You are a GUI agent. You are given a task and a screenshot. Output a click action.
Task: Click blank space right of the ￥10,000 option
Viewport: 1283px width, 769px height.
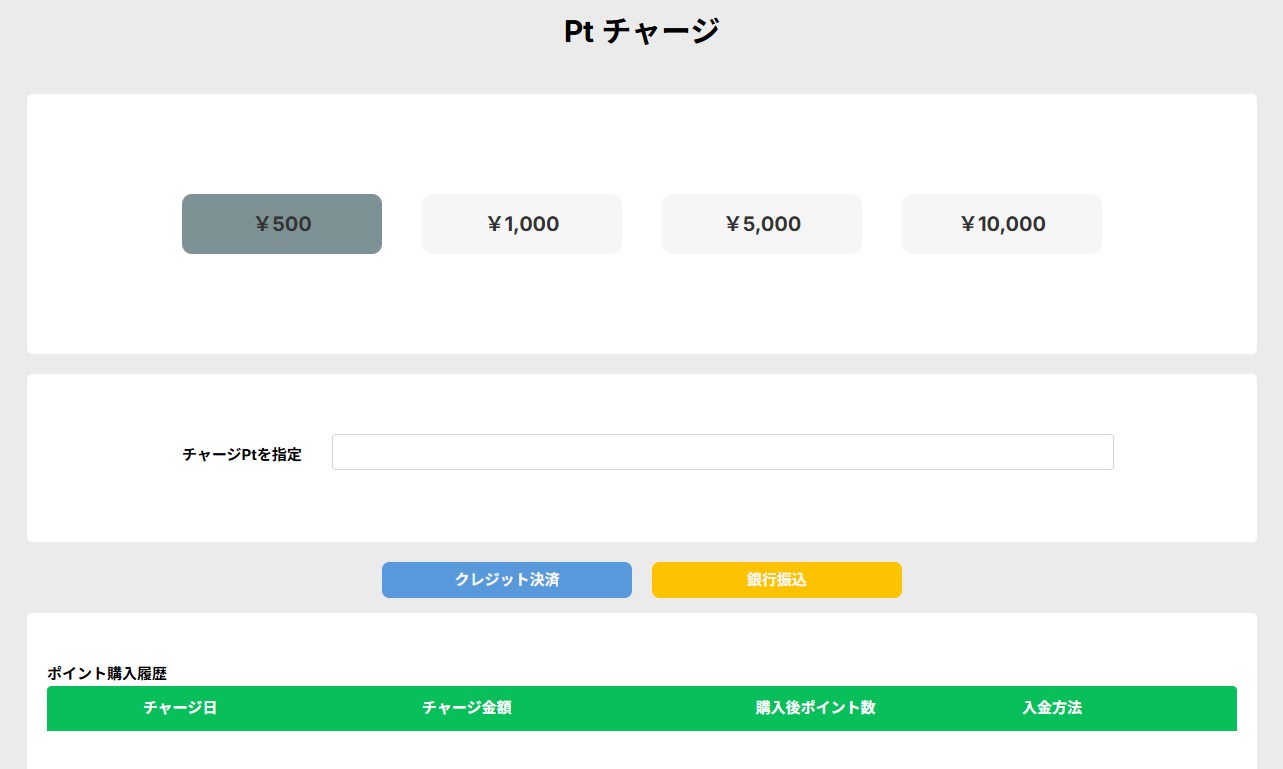(1178, 224)
